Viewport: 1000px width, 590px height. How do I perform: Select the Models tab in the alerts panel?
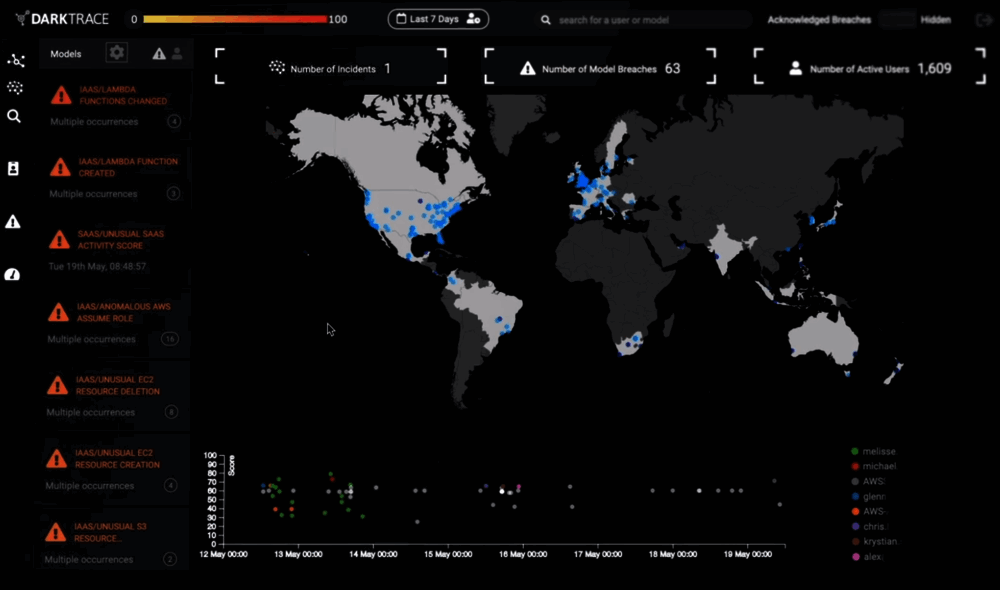(65, 54)
